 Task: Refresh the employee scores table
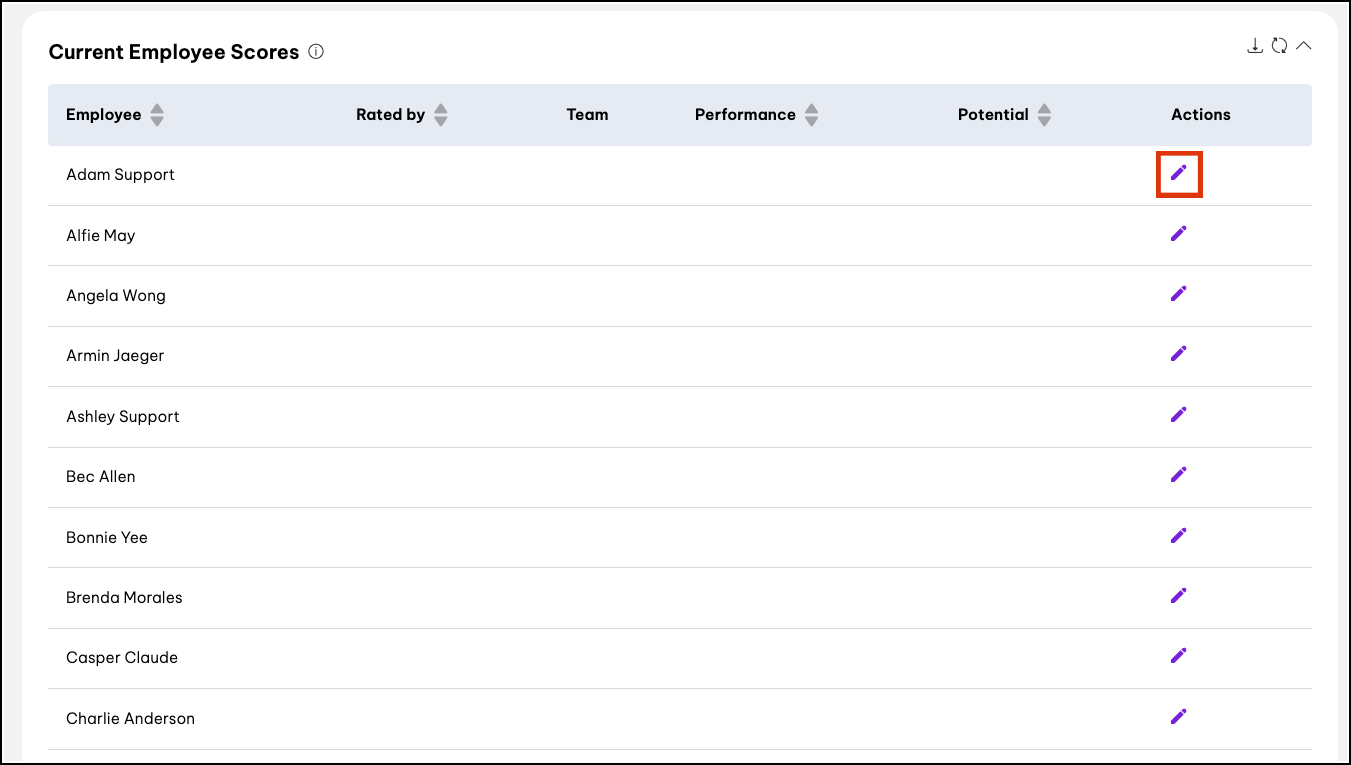[1279, 46]
